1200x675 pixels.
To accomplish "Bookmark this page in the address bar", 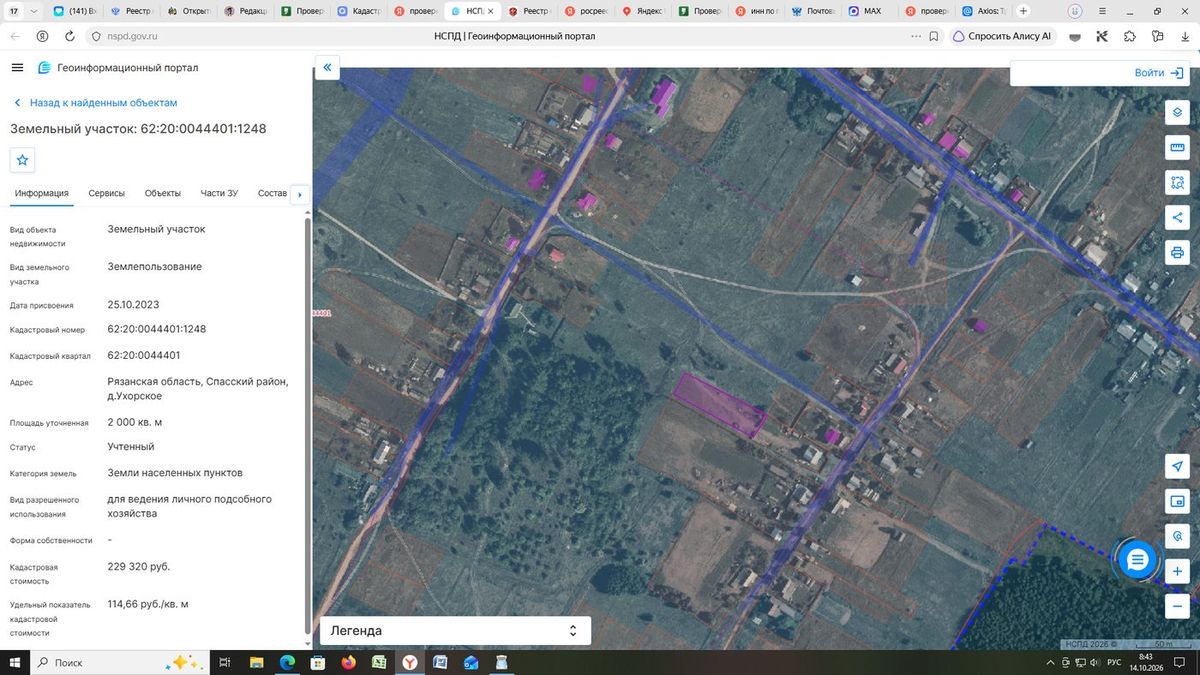I will tap(933, 36).
